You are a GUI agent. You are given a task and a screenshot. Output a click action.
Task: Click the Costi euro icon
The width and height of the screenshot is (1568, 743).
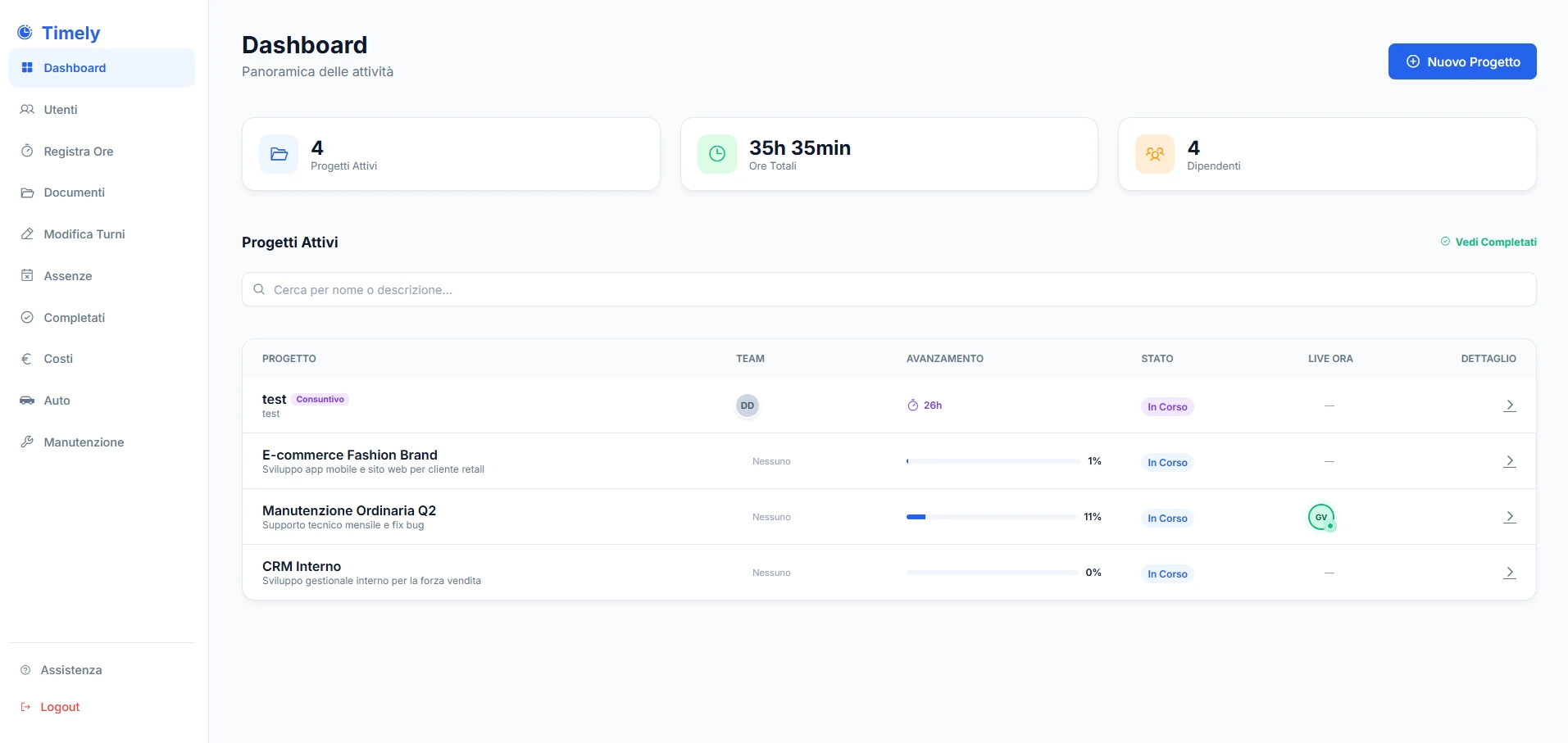pos(26,359)
